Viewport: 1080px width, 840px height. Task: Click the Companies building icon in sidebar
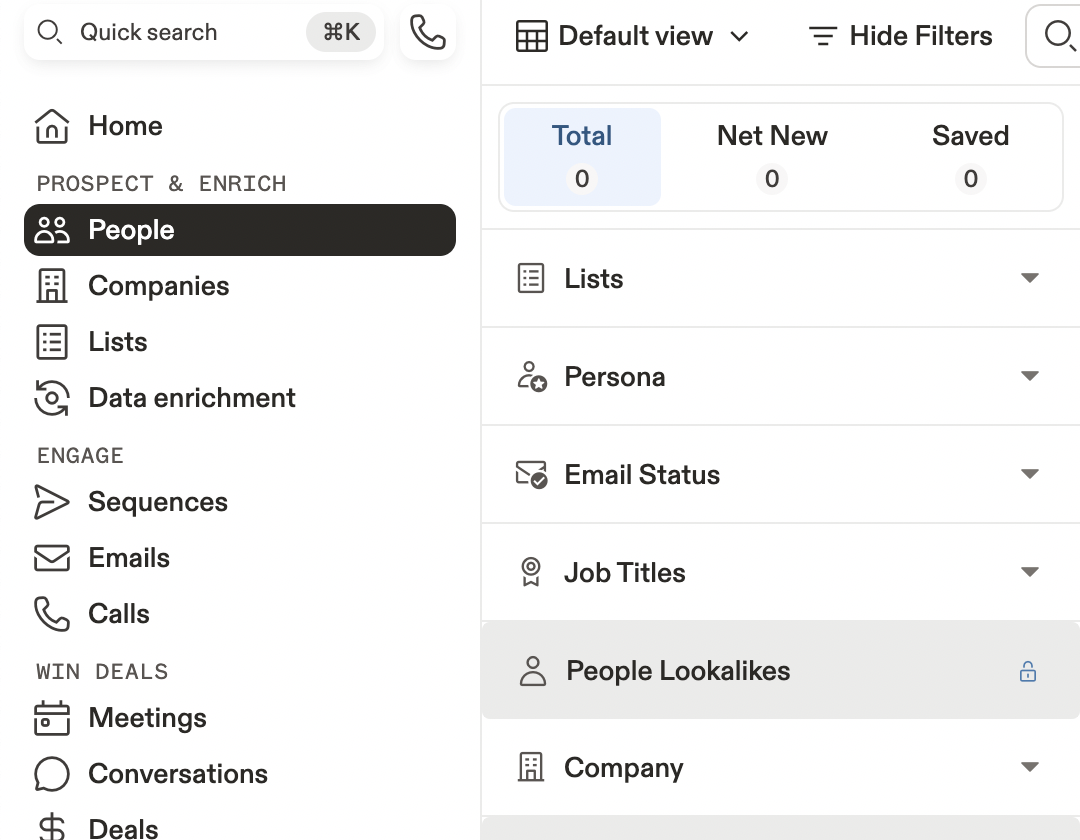(x=52, y=286)
